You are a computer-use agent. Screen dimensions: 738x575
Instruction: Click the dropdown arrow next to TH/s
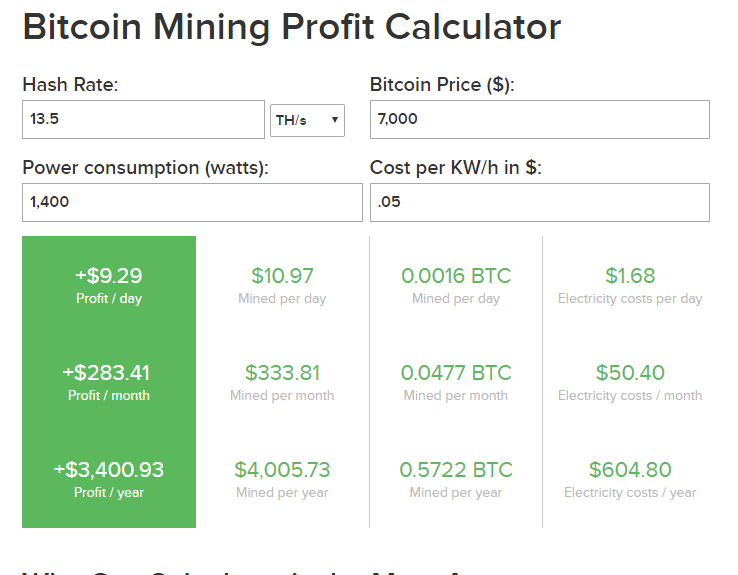335,120
